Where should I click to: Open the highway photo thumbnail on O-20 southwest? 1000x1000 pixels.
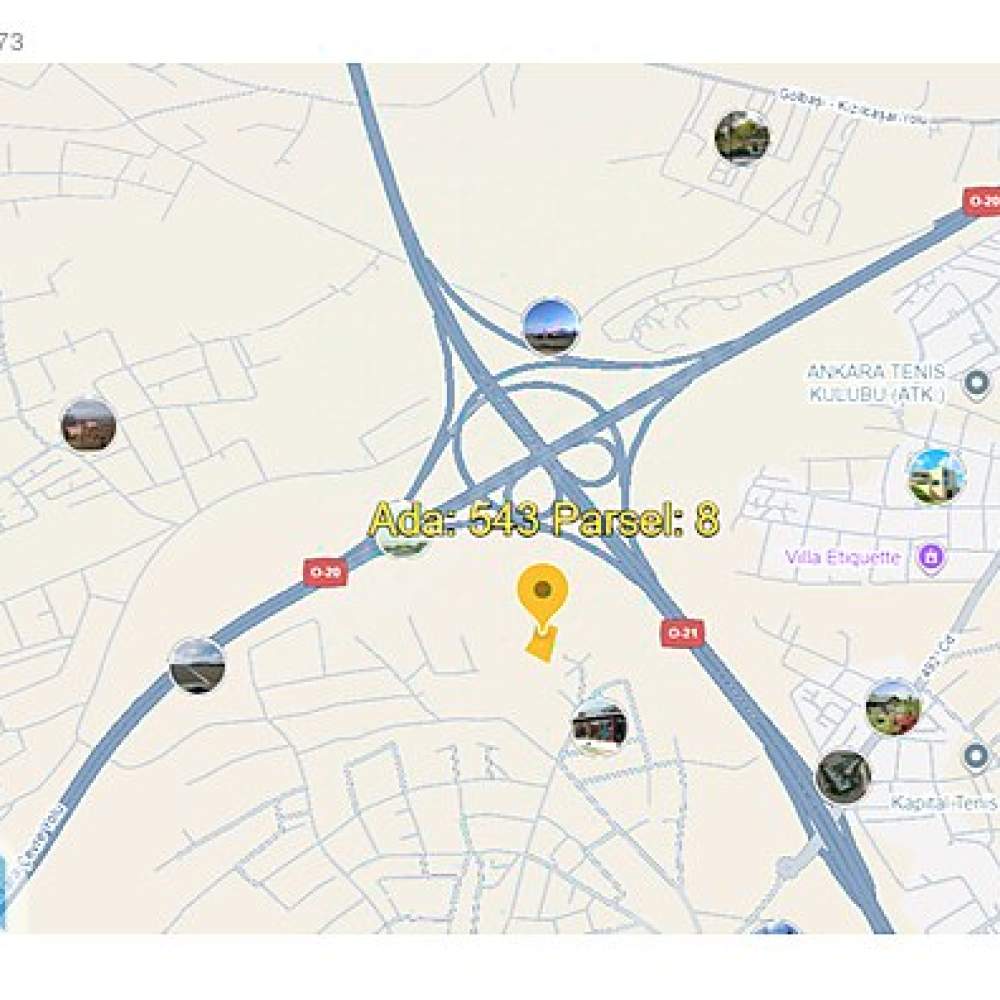197,666
